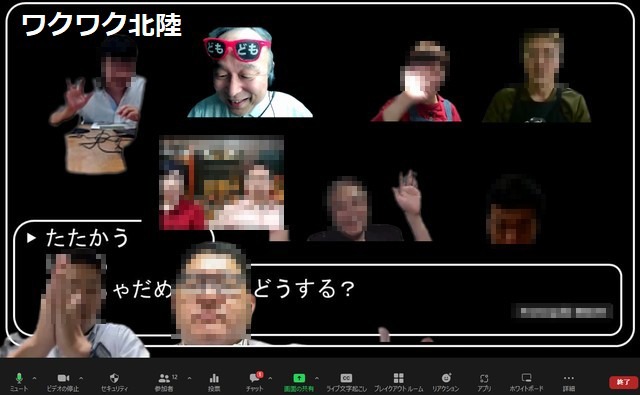Image resolution: width=640 pixels, height=395 pixels.
Task: Expand arrow next to 参加者
Action: point(189,378)
